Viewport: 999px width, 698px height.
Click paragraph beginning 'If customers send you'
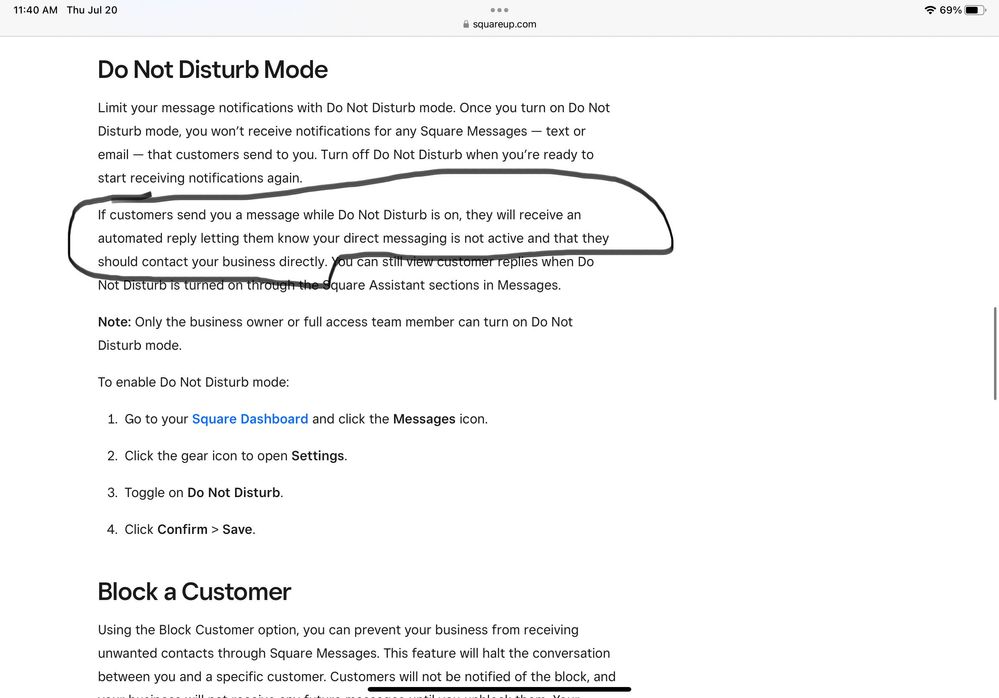[340, 238]
